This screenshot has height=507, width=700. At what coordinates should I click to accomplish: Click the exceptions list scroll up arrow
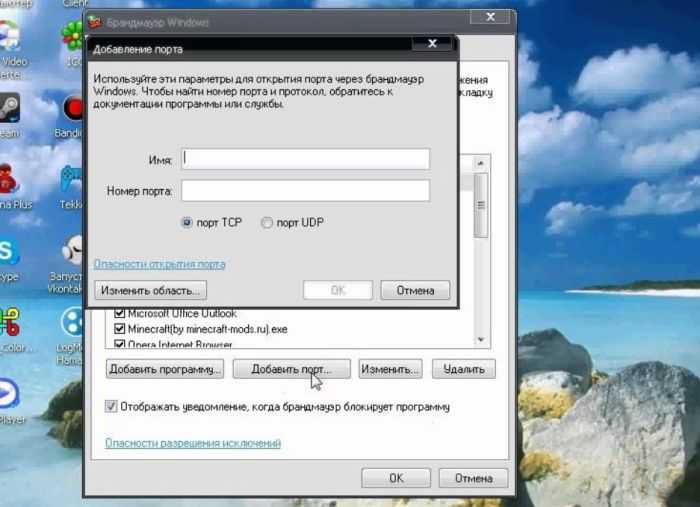pyautogui.click(x=480, y=163)
